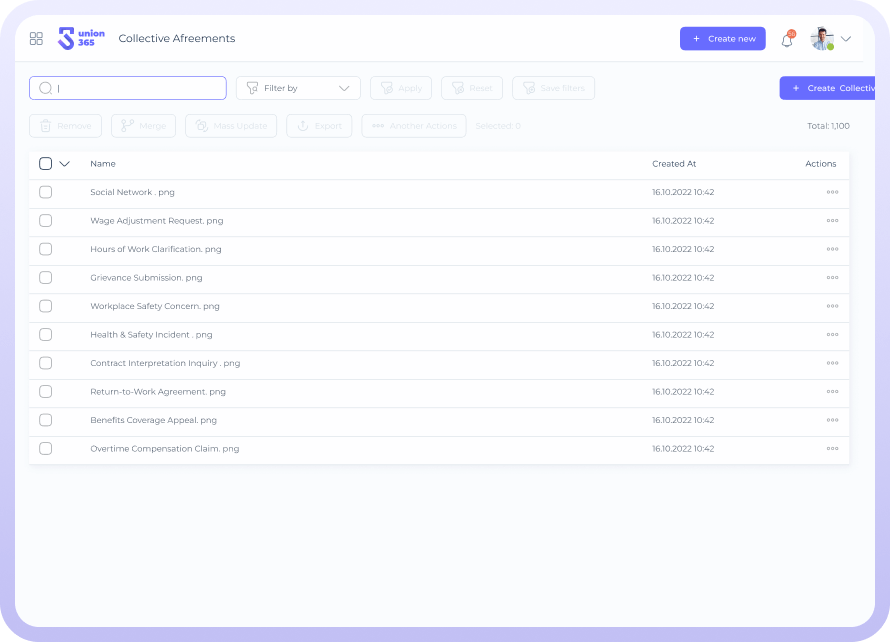Viewport: 890px width, 643px height.
Task: Expand the chevron beside user avatar
Action: [x=846, y=39]
